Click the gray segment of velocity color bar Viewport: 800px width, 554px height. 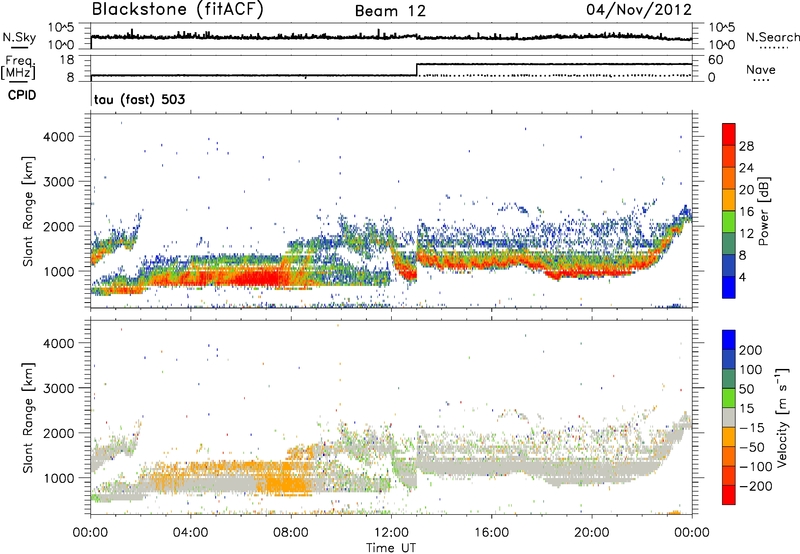click(x=729, y=418)
